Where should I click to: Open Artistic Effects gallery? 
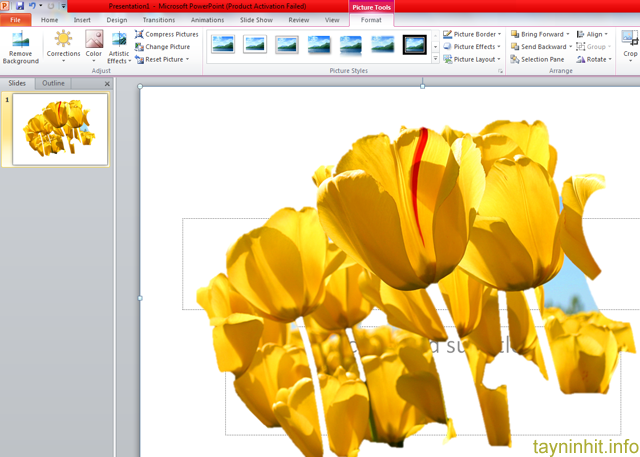[x=119, y=46]
